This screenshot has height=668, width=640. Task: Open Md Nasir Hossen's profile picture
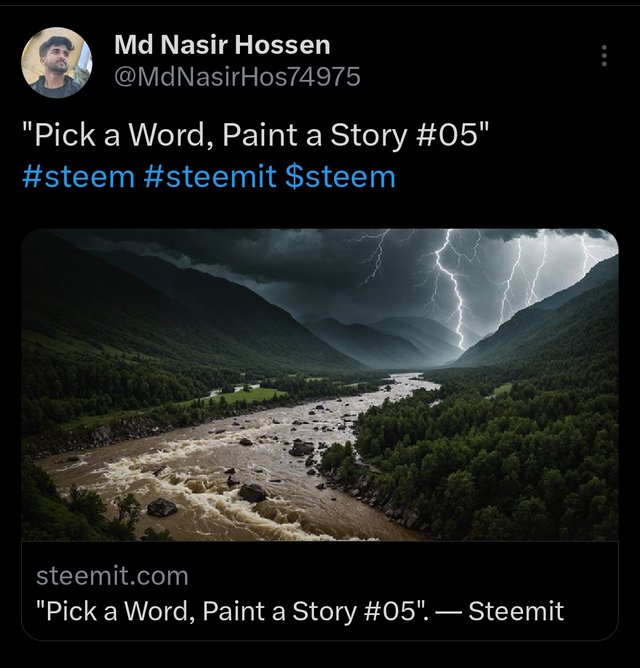57,63
